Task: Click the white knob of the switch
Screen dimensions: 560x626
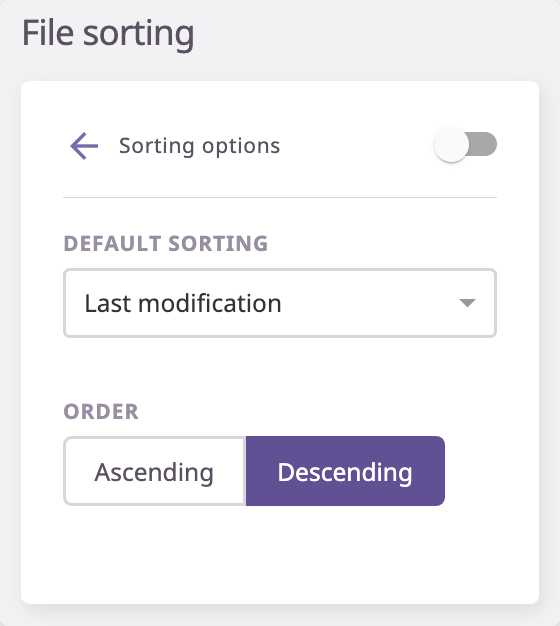Action: coord(451,145)
